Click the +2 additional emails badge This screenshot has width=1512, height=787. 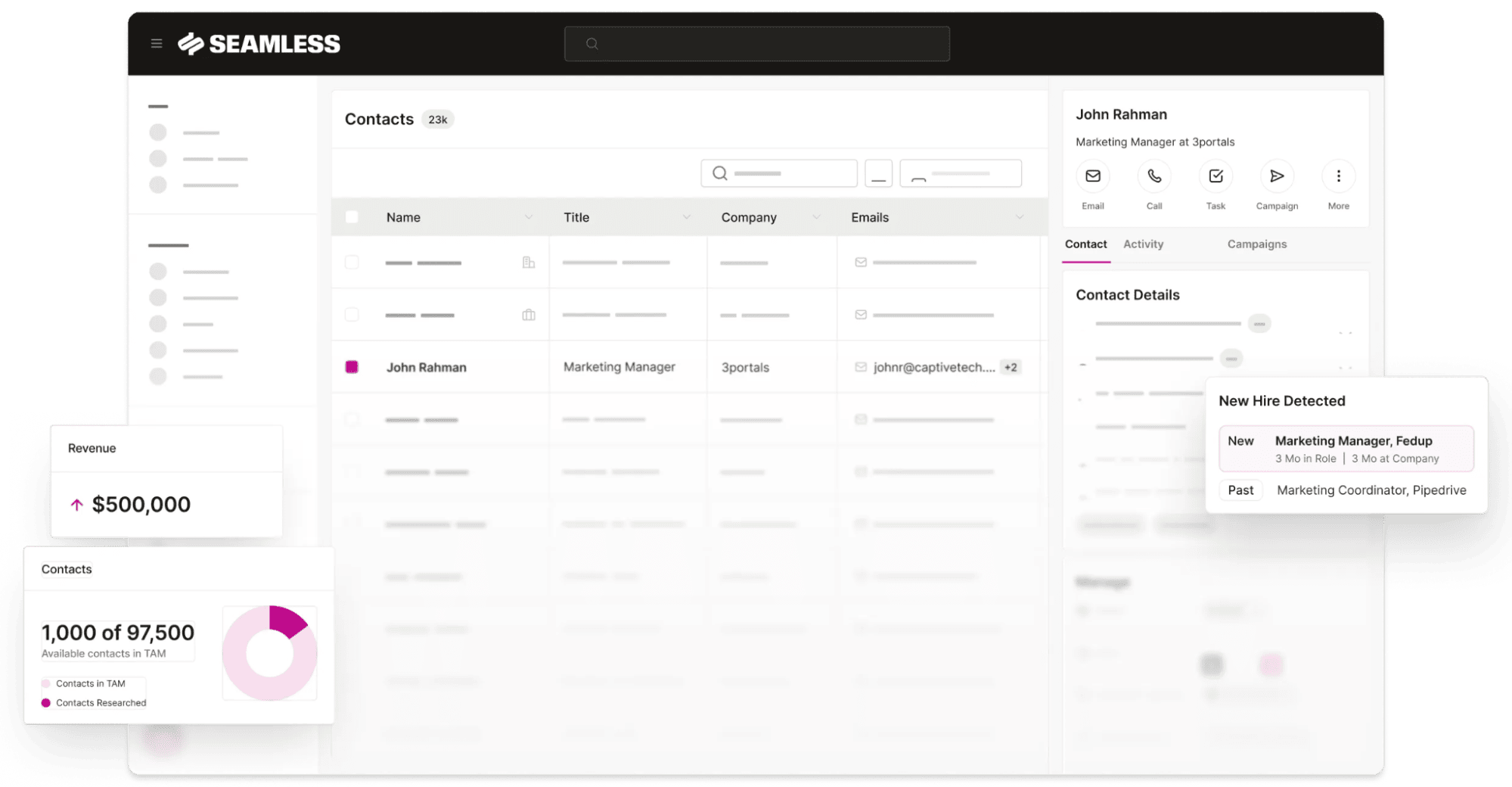coord(1011,367)
